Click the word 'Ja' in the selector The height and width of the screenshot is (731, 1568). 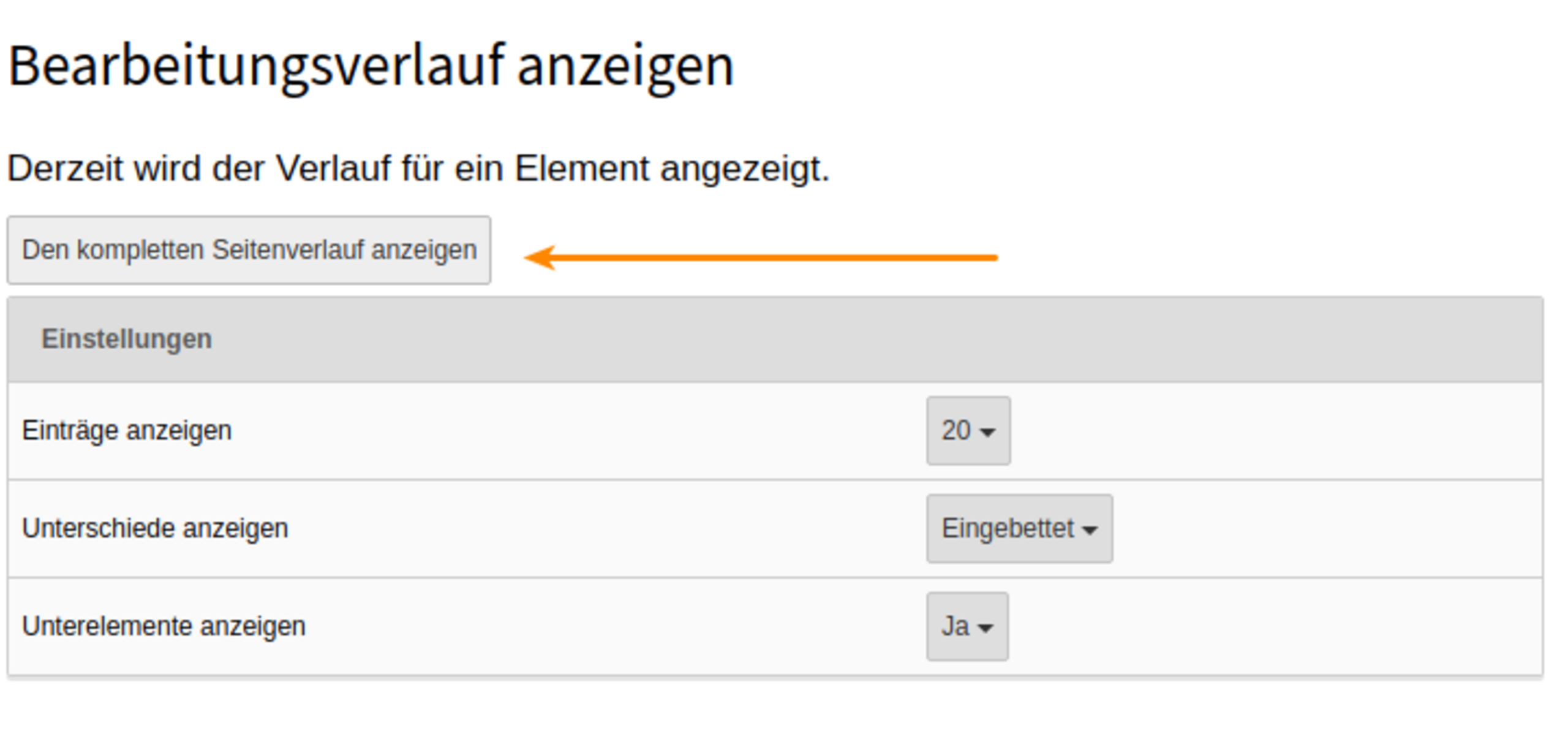(956, 627)
